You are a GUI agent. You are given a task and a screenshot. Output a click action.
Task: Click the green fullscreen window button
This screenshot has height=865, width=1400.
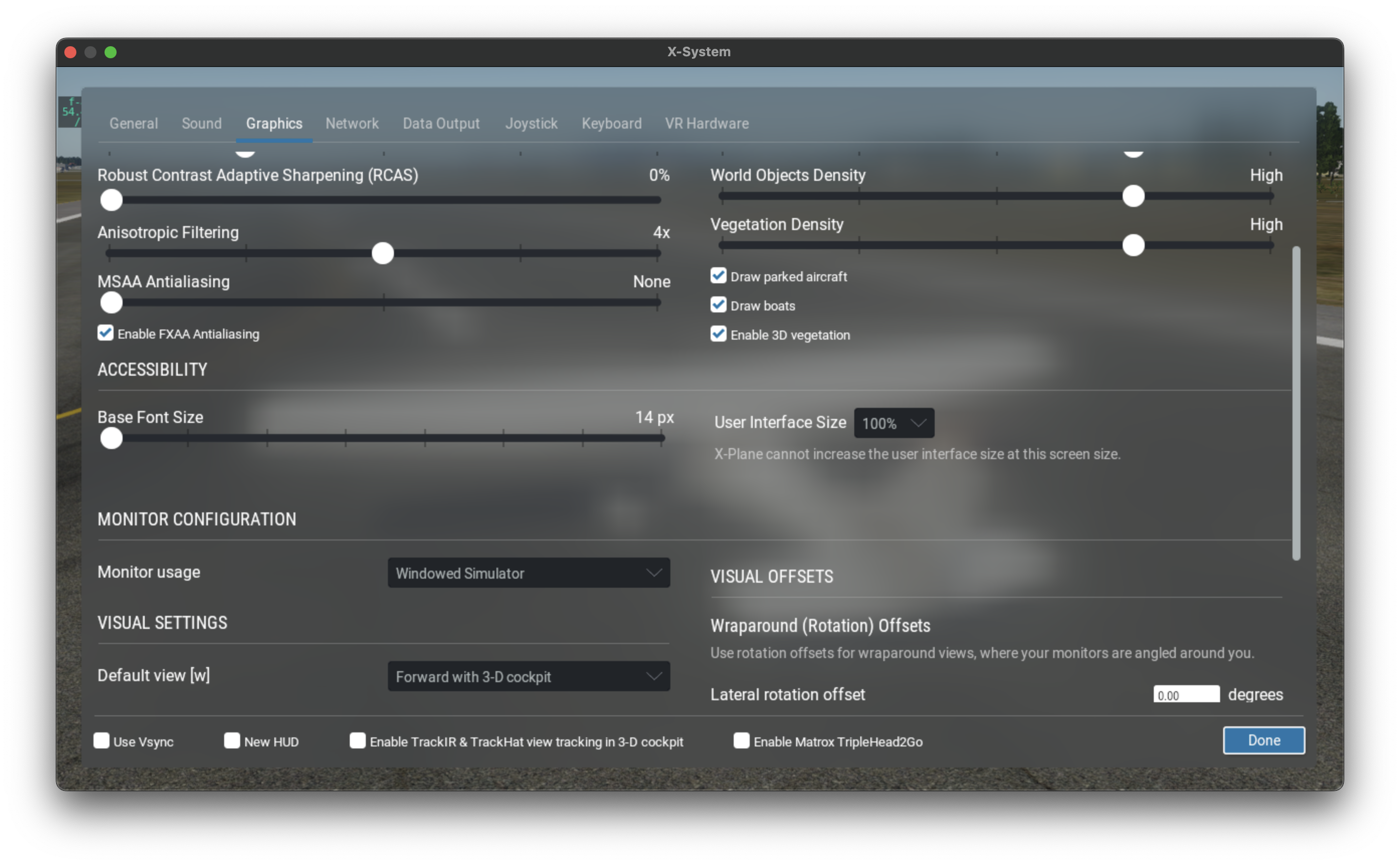click(x=111, y=53)
